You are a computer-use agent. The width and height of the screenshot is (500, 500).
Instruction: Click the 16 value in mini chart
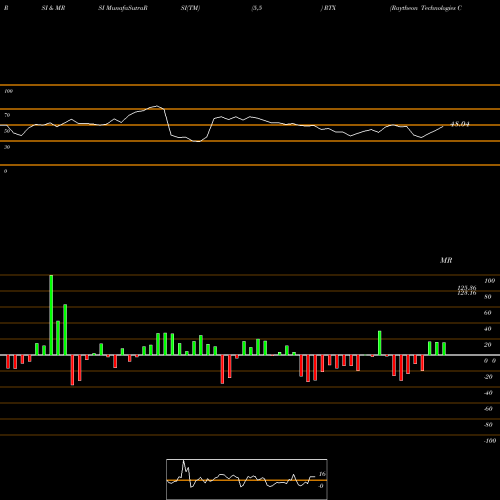point(322,474)
